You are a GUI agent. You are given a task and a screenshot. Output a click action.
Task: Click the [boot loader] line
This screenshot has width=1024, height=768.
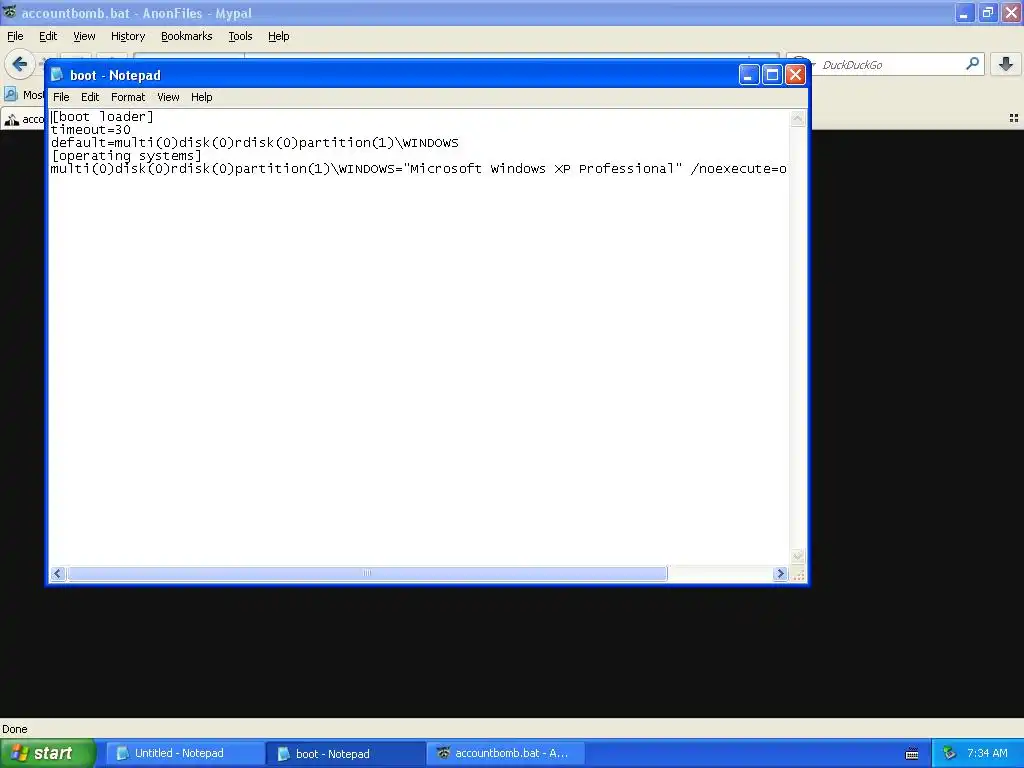(x=102, y=116)
